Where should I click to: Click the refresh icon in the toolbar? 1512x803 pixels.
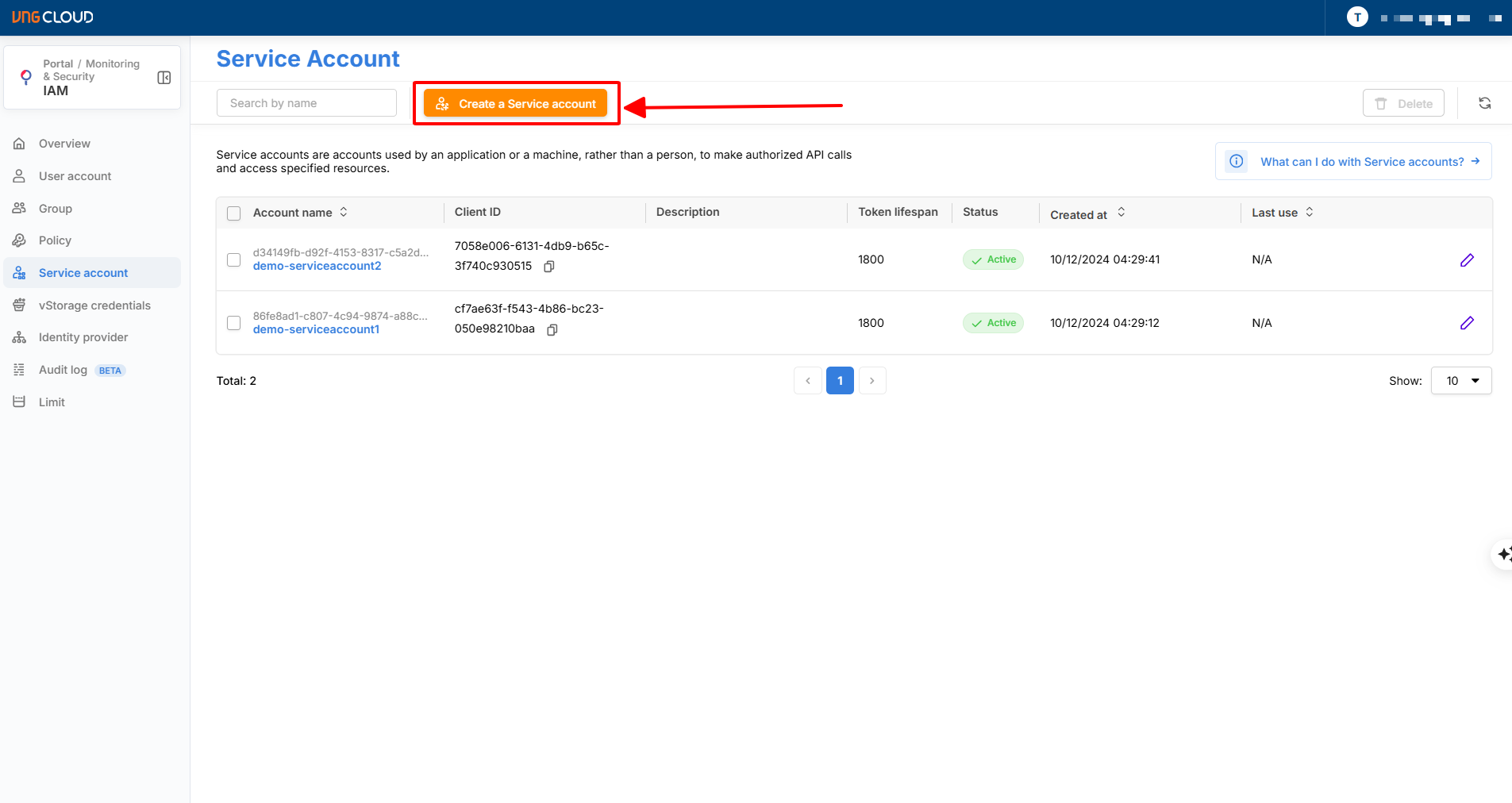pyautogui.click(x=1484, y=103)
